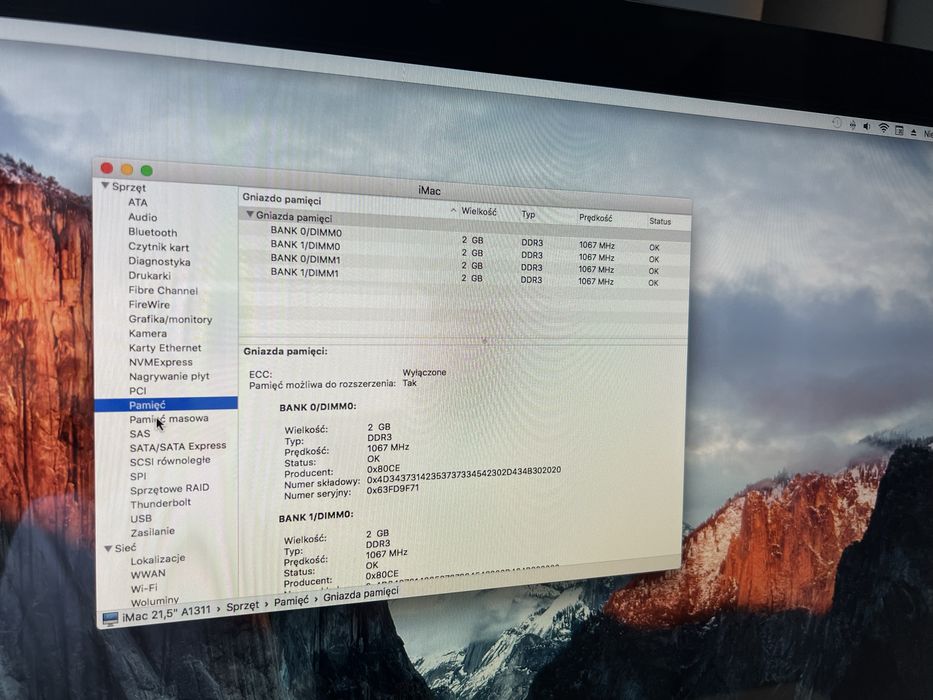This screenshot has width=933, height=700.
Task: Select Diagnostyka in the sidebar
Action: point(159,261)
